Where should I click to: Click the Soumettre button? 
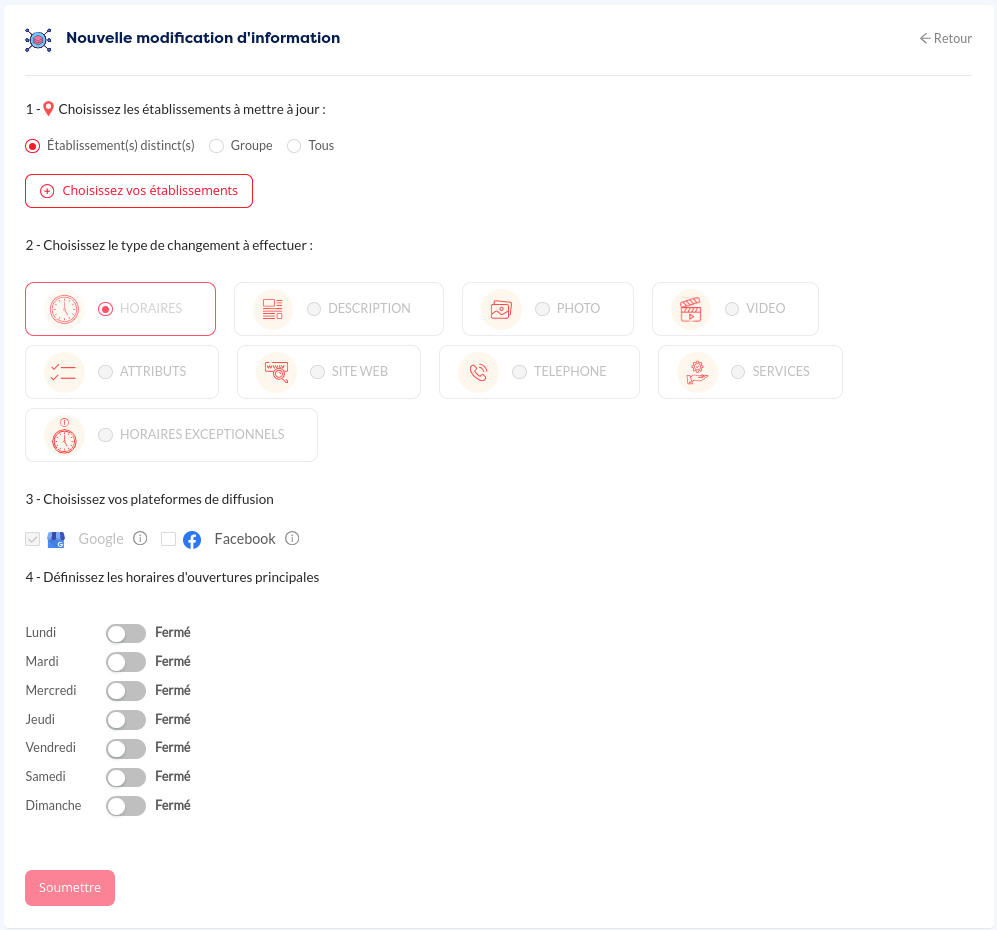coord(70,888)
